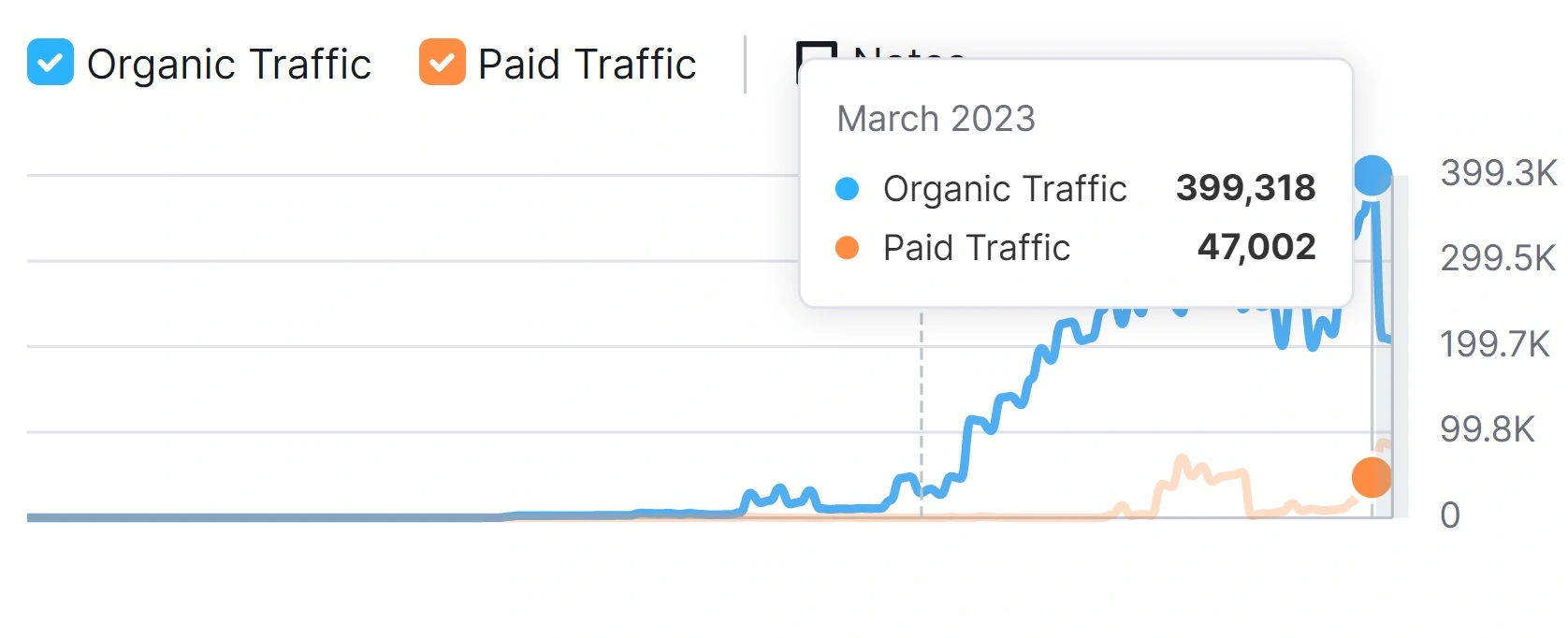Click the 399.3K y-axis label
The image size is (1568, 638).
[x=1498, y=173]
